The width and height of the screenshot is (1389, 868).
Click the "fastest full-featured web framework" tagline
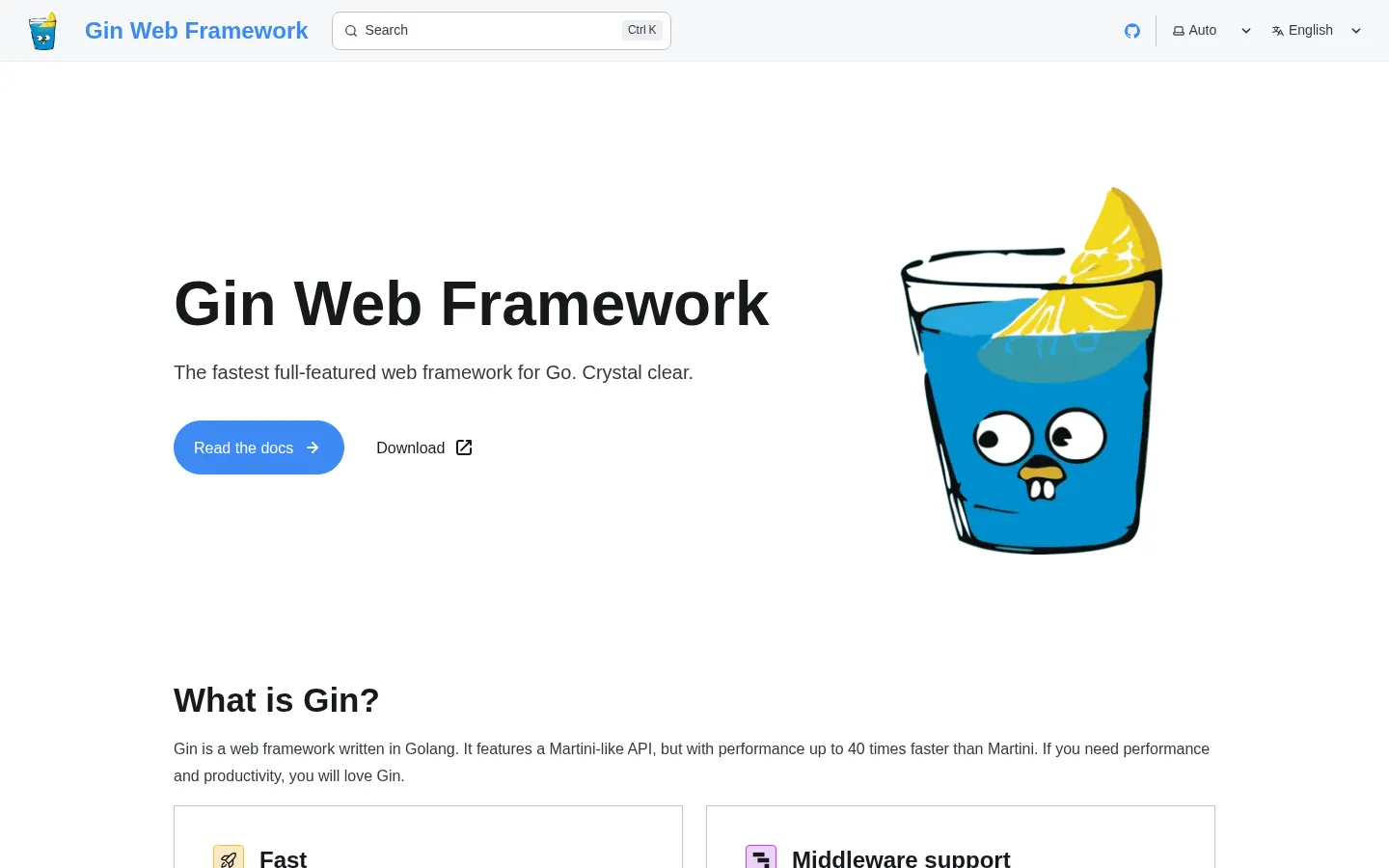pyautogui.click(x=433, y=372)
